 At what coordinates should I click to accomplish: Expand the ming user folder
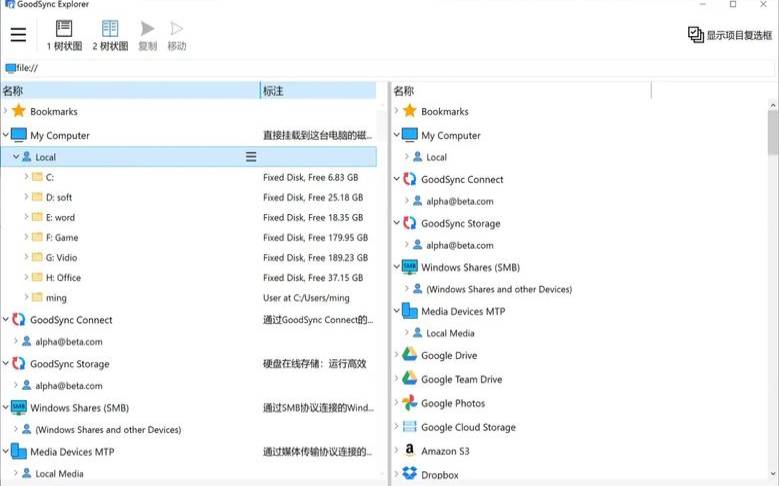coord(26,297)
